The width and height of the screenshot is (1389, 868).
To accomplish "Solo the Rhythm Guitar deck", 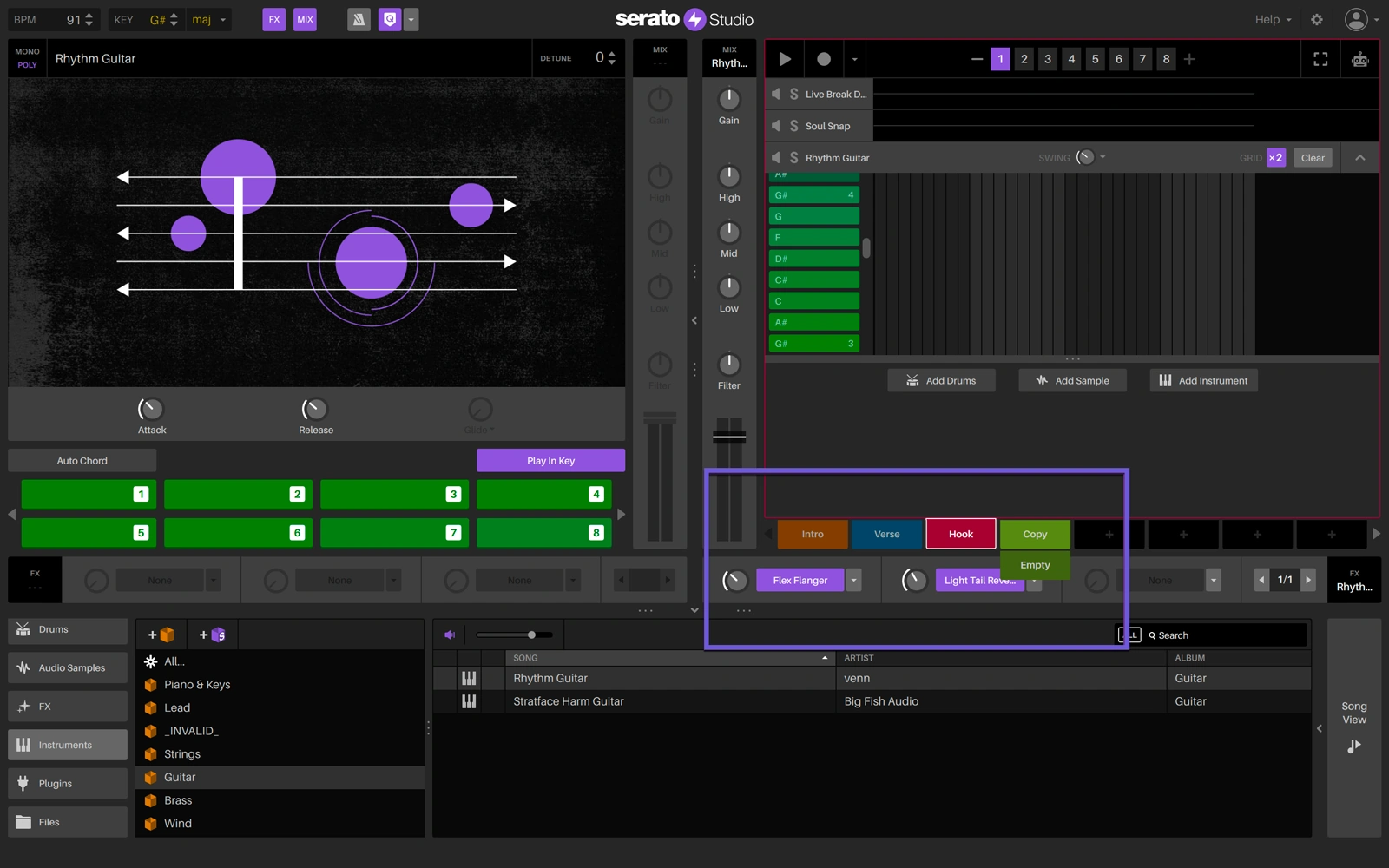I will click(x=793, y=157).
